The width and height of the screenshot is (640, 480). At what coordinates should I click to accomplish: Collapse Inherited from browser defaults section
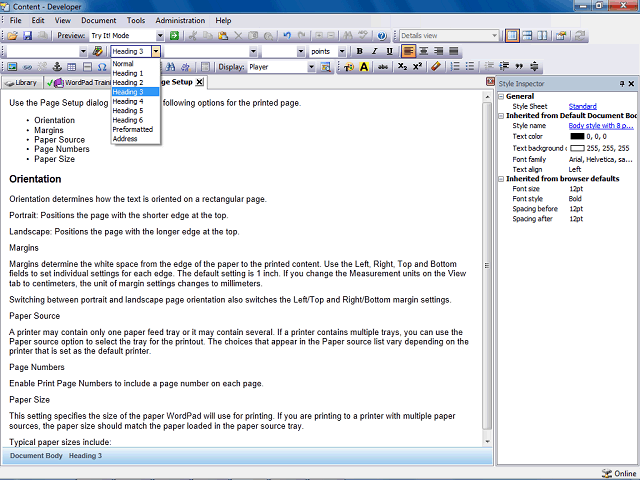501,179
